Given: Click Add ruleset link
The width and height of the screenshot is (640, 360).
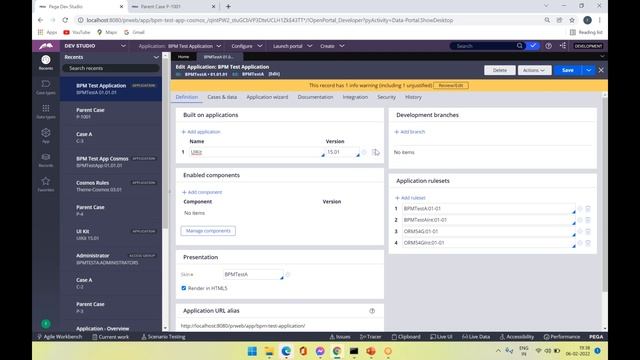Looking at the screenshot, I should pyautogui.click(x=410, y=198).
